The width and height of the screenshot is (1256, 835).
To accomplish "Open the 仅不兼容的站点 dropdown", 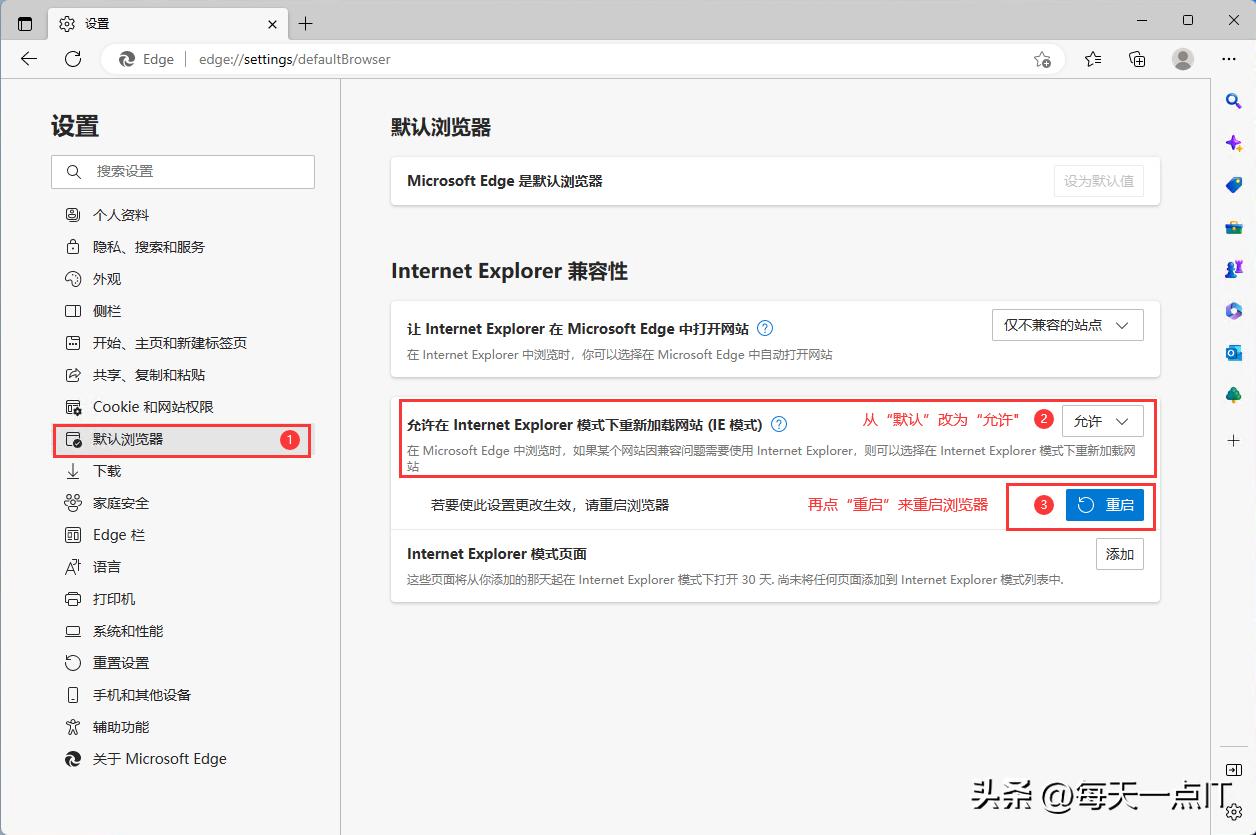I will point(1067,325).
